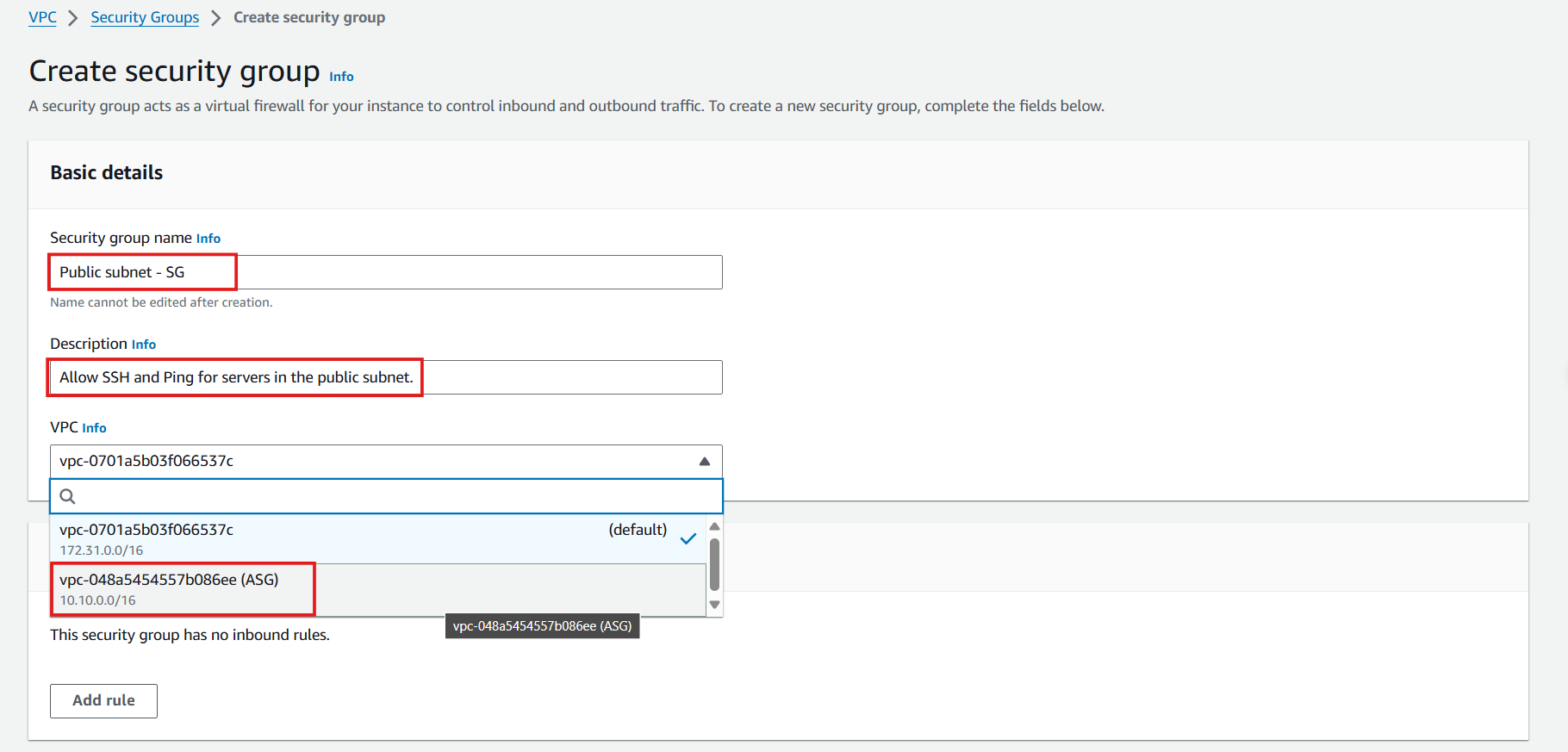Open Info link beside Create security group heading
The image size is (1568, 752).
(341, 77)
